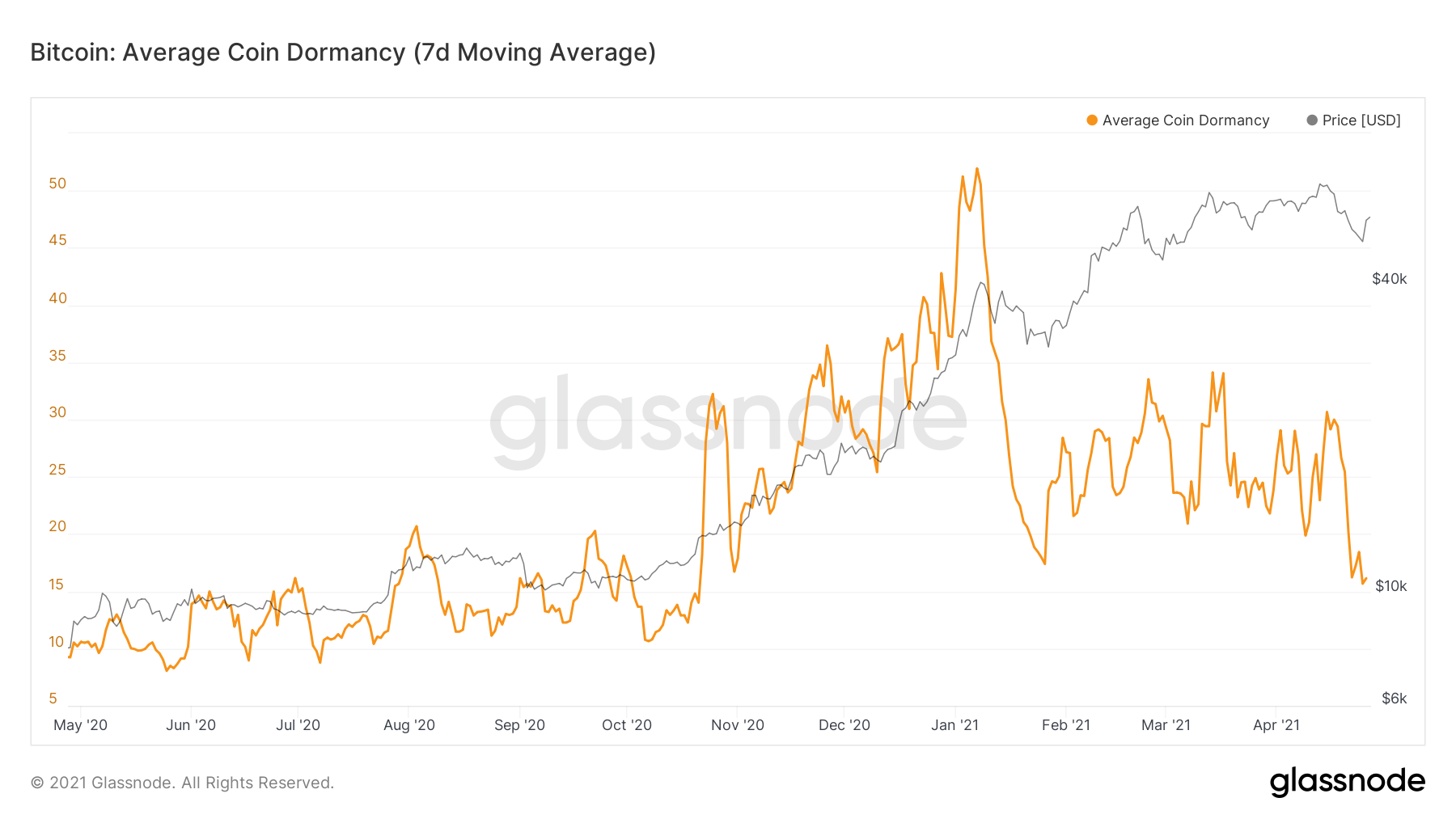
Task: Toggle the Price [USD] legend label
Action: click(x=1361, y=120)
